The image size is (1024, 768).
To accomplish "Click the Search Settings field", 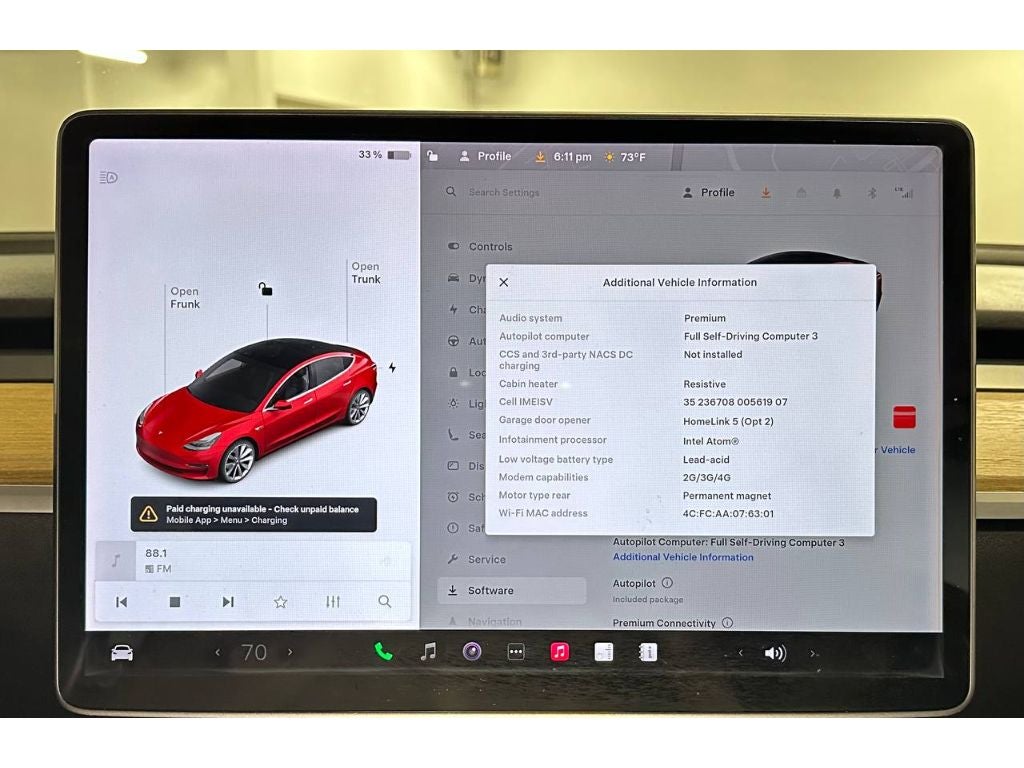I will [504, 193].
